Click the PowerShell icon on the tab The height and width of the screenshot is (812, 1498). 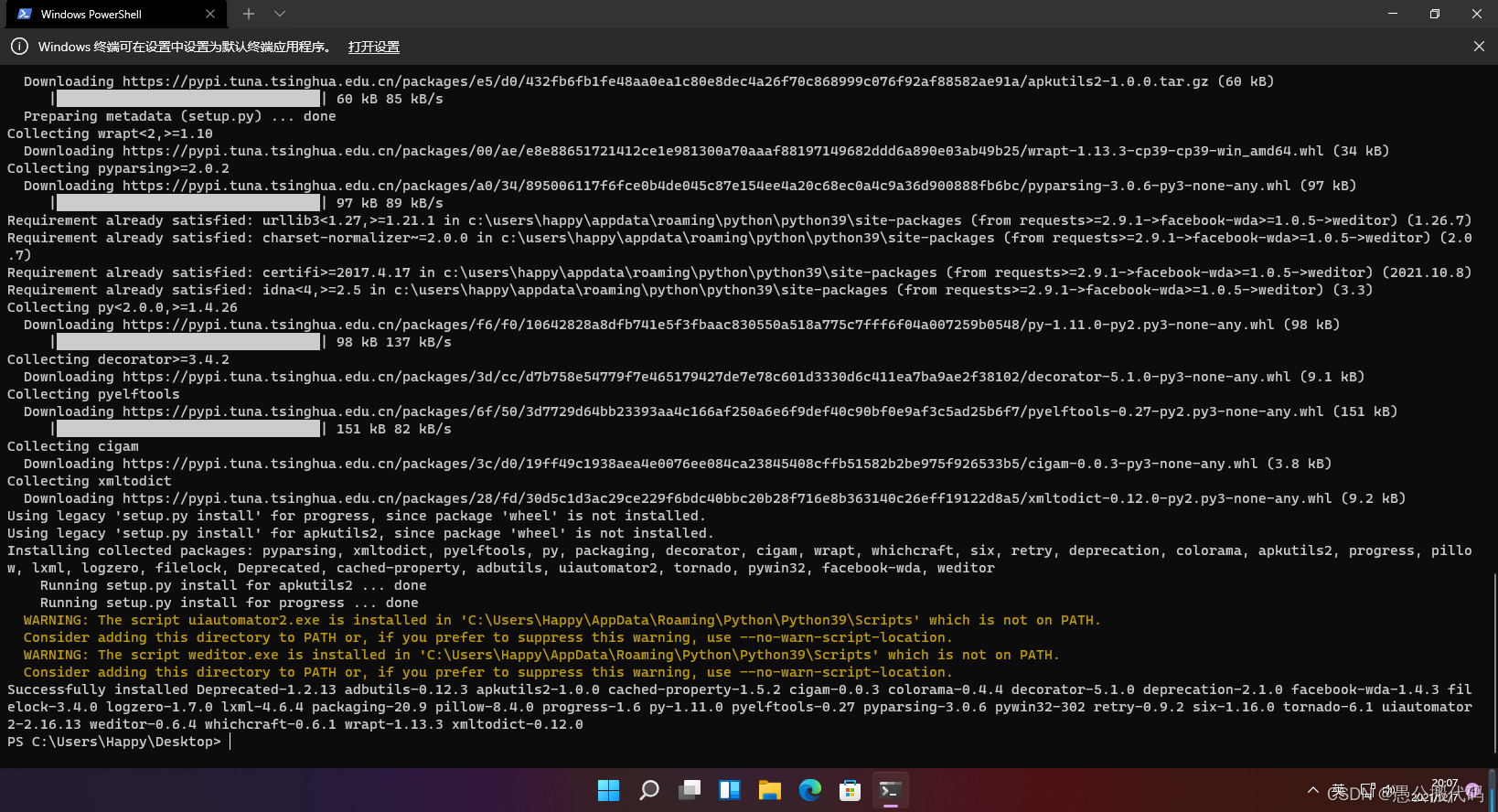point(25,14)
